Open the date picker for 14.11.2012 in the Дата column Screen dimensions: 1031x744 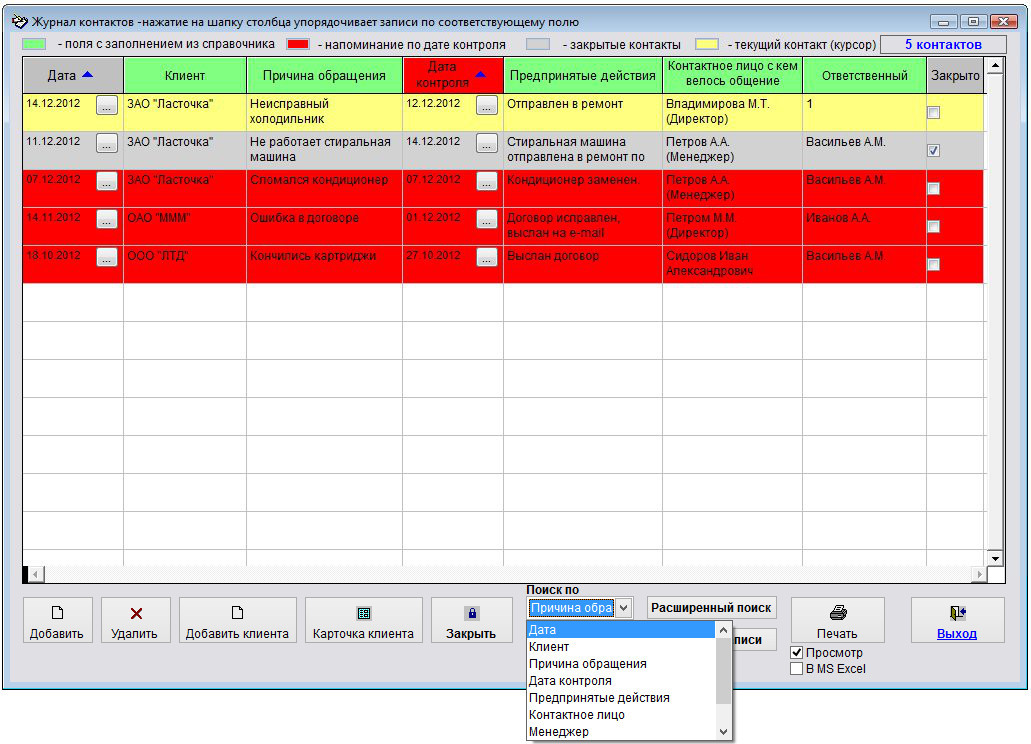107,220
